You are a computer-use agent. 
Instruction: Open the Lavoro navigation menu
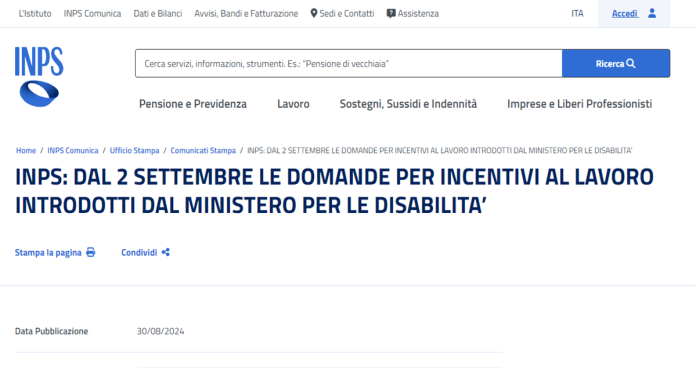(x=293, y=104)
